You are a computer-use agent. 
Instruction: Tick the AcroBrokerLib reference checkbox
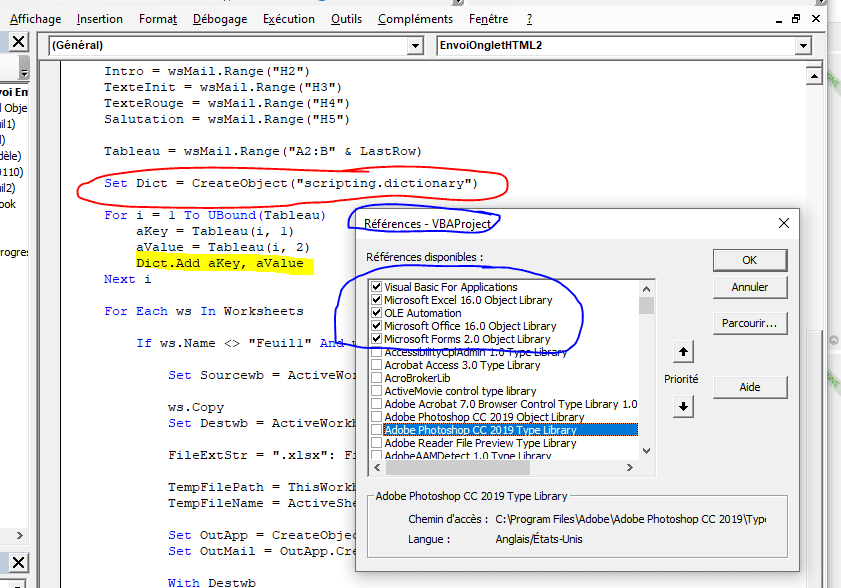tap(376, 378)
